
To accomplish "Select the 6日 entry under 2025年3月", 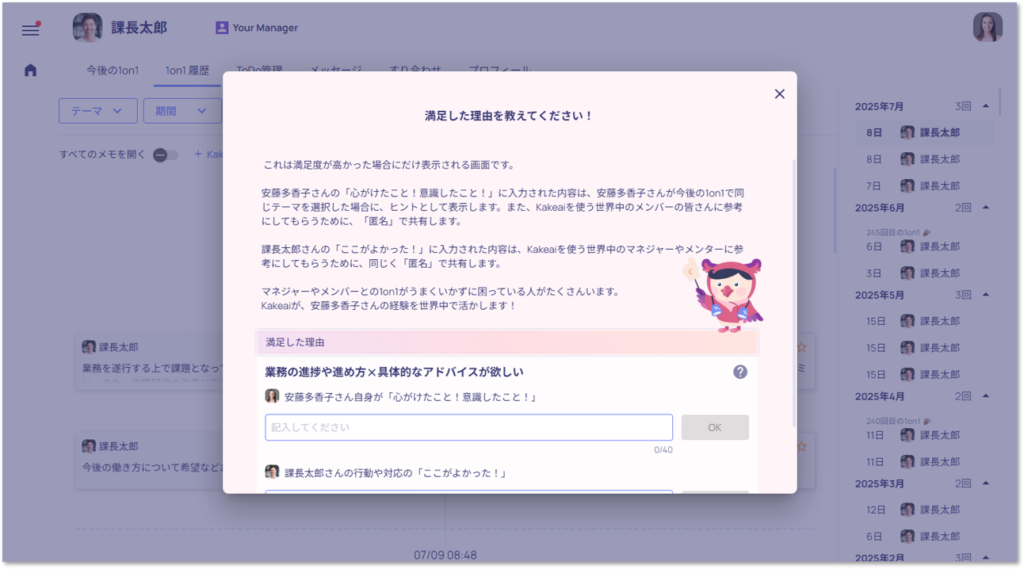I will (924, 536).
